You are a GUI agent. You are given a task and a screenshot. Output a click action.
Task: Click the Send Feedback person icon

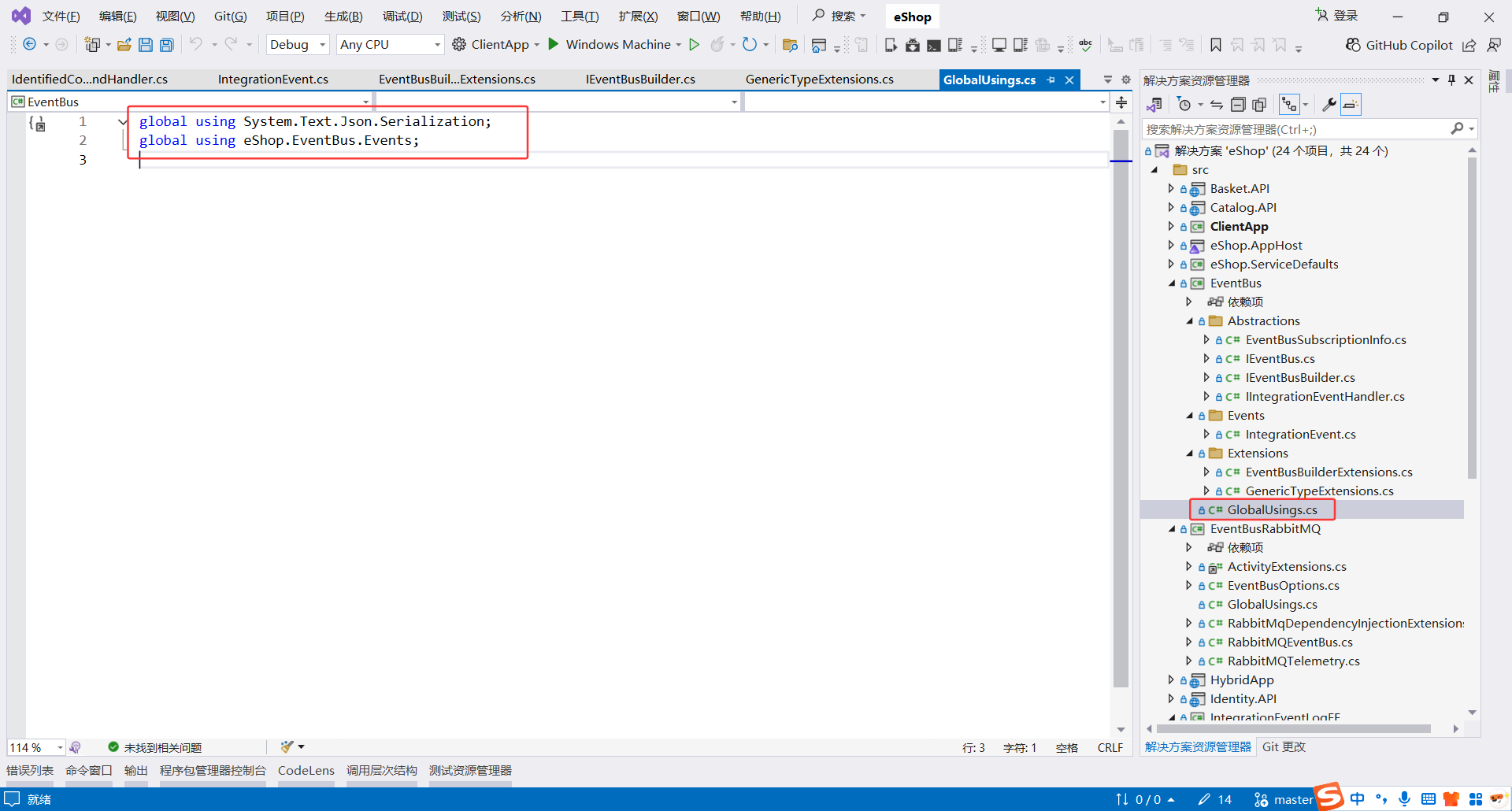click(1494, 45)
